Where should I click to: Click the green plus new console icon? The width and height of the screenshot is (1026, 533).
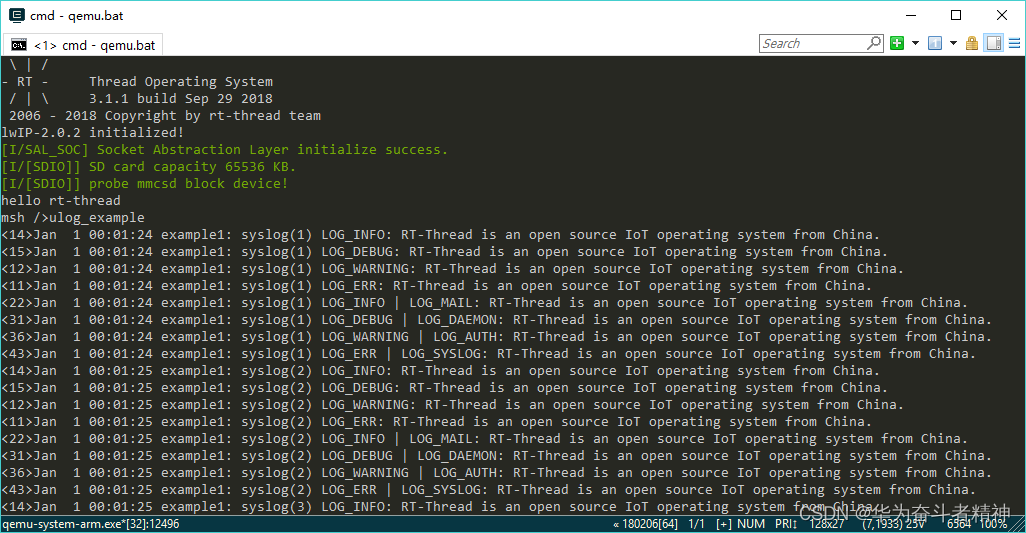pyautogui.click(x=897, y=43)
